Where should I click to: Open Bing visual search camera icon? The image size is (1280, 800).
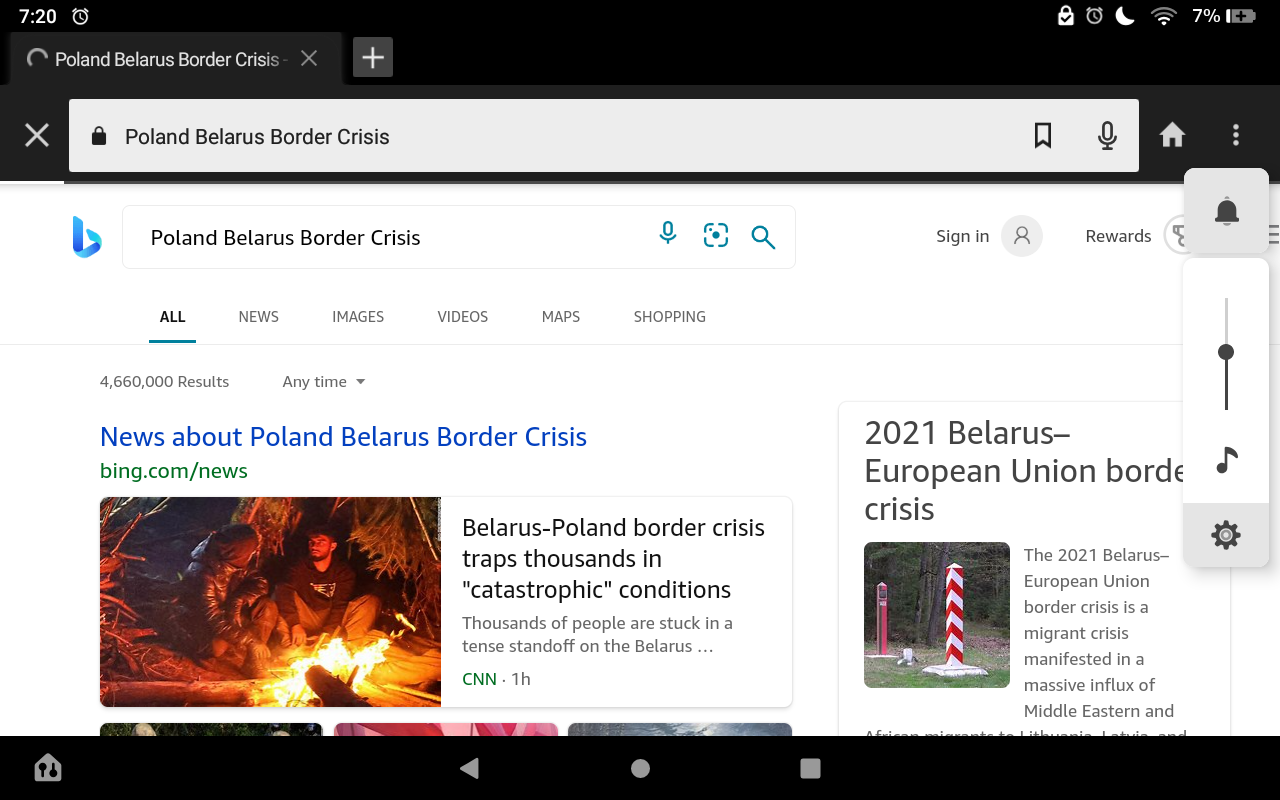[x=716, y=236]
